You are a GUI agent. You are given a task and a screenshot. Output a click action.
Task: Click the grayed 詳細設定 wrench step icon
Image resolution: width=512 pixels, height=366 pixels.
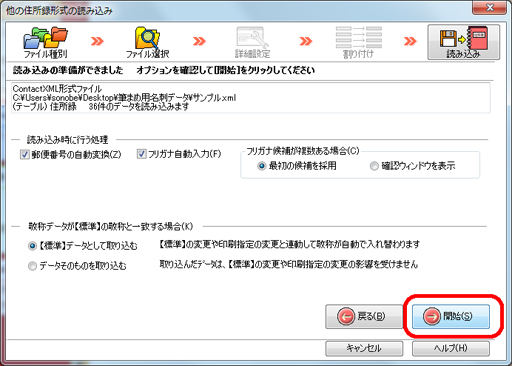pyautogui.click(x=252, y=42)
